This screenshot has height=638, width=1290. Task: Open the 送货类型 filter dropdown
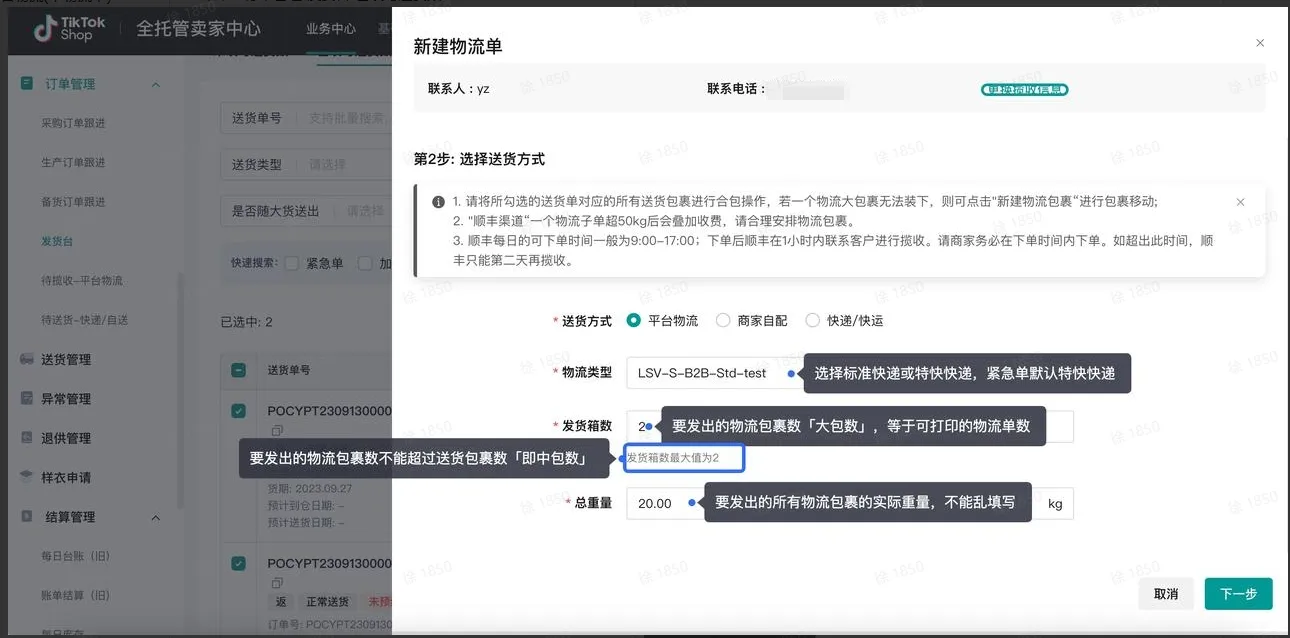click(x=305, y=164)
